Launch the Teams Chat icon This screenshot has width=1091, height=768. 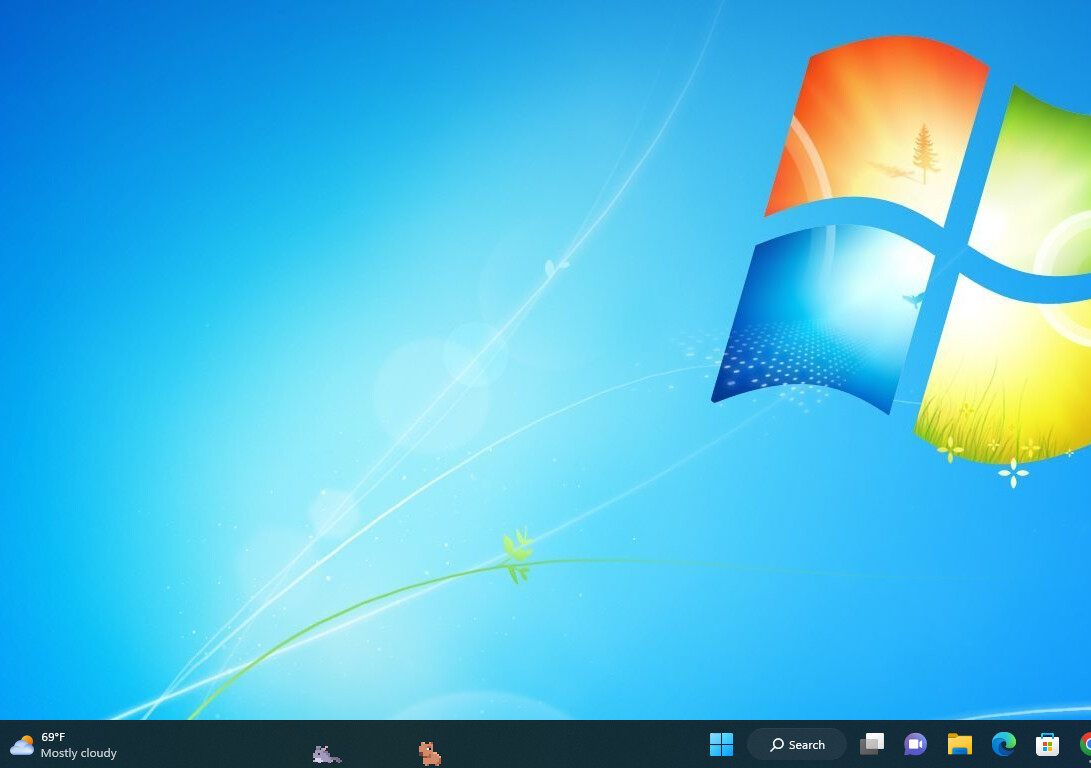(915, 744)
